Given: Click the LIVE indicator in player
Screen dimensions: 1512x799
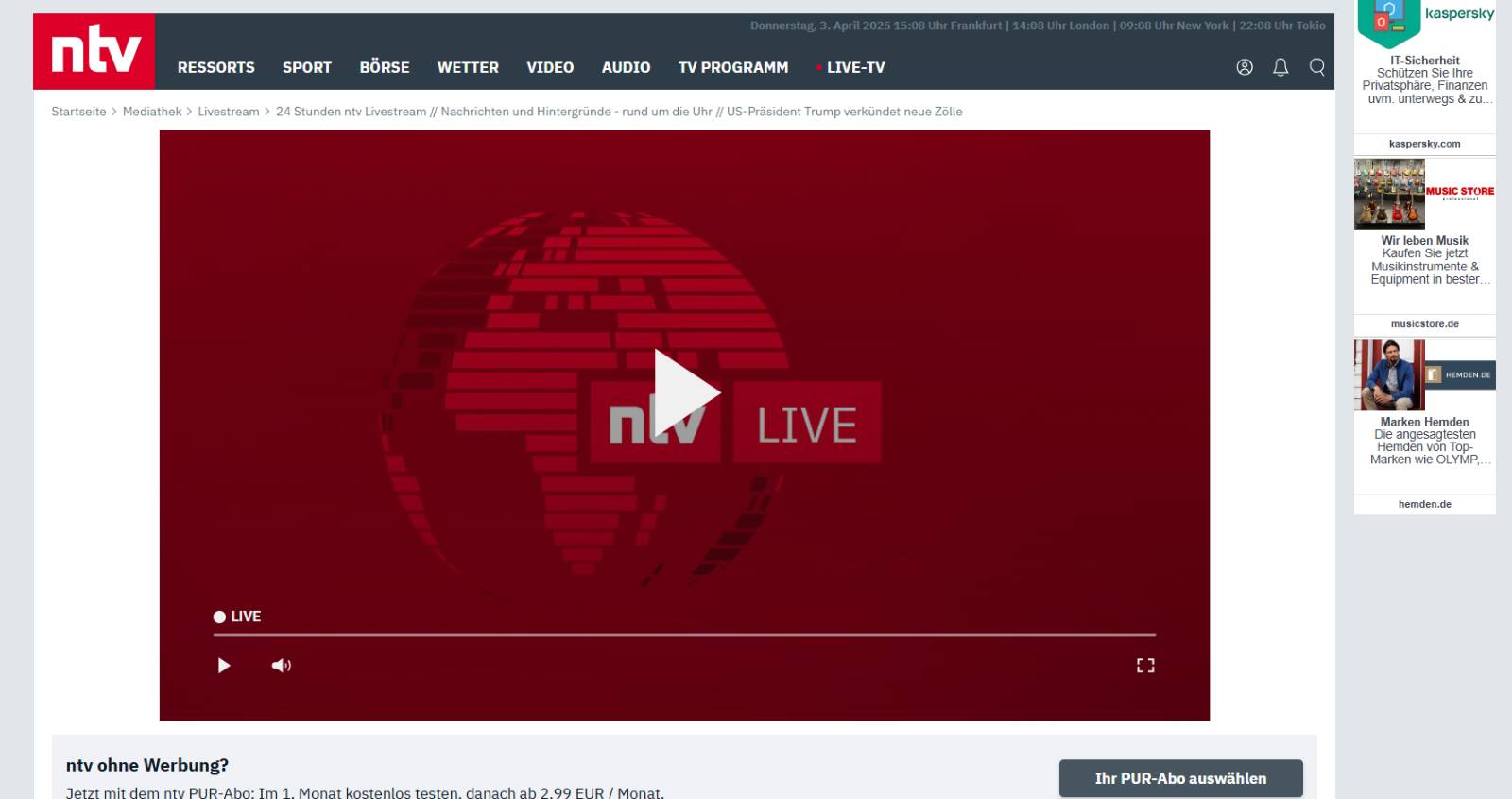Looking at the screenshot, I should (x=237, y=617).
